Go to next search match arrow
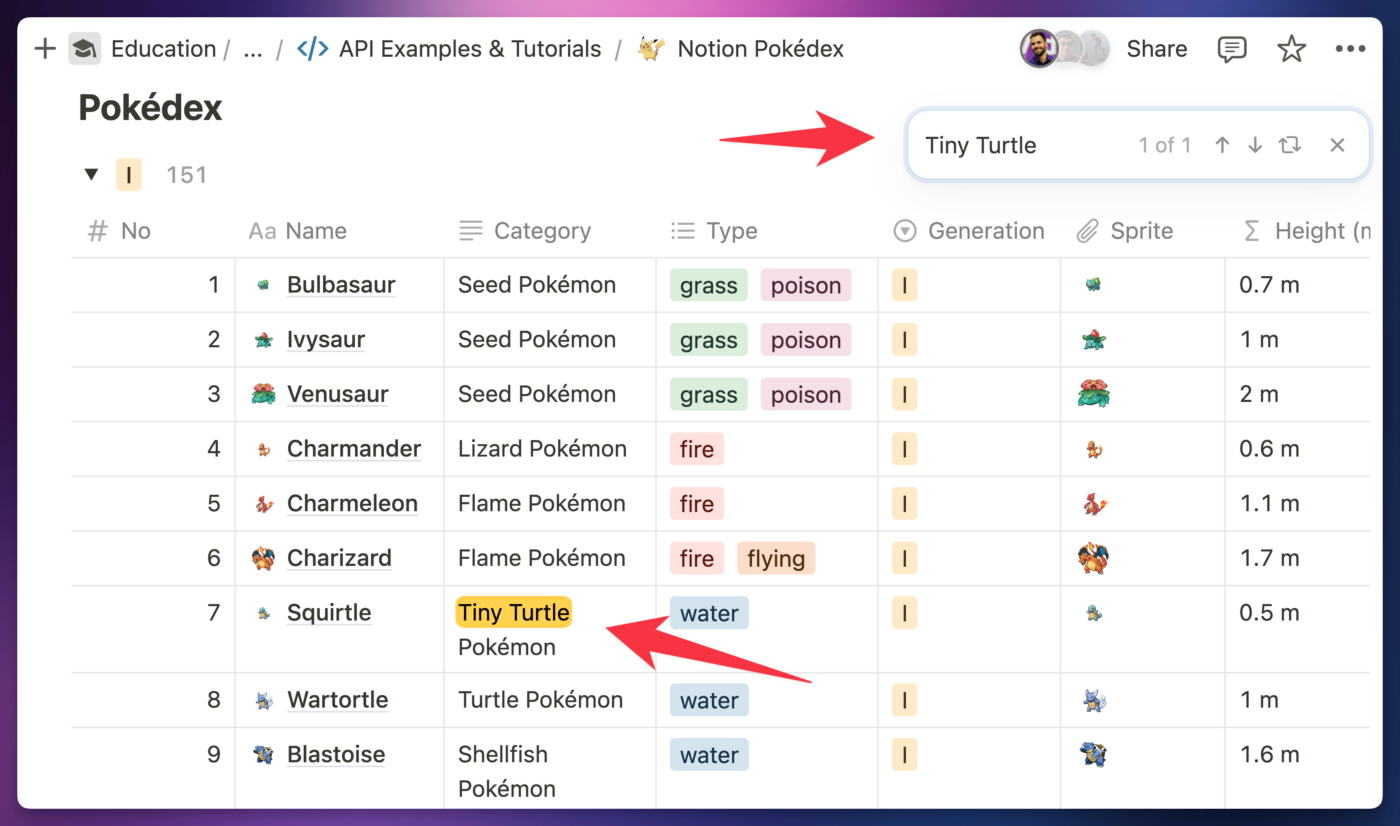The image size is (1400, 826). click(1255, 145)
